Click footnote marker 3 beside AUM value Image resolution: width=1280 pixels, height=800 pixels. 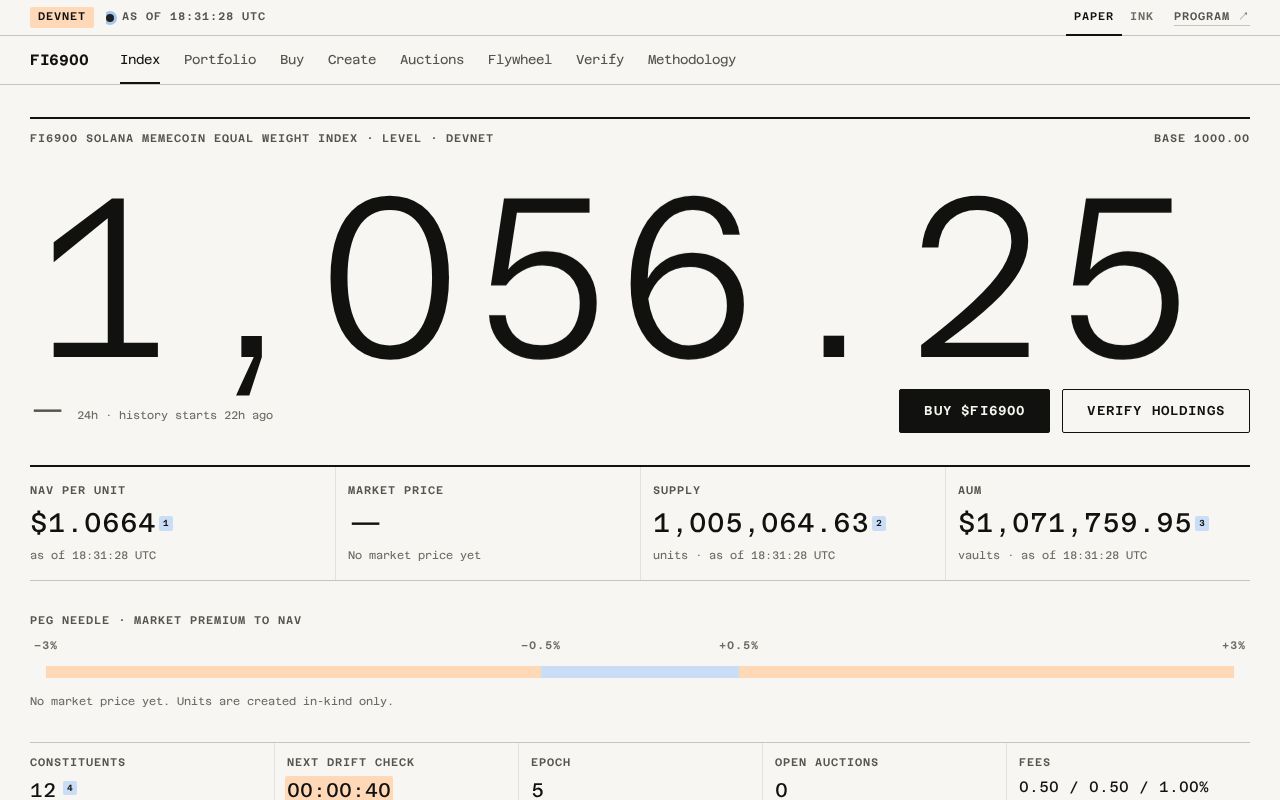tap(1202, 523)
